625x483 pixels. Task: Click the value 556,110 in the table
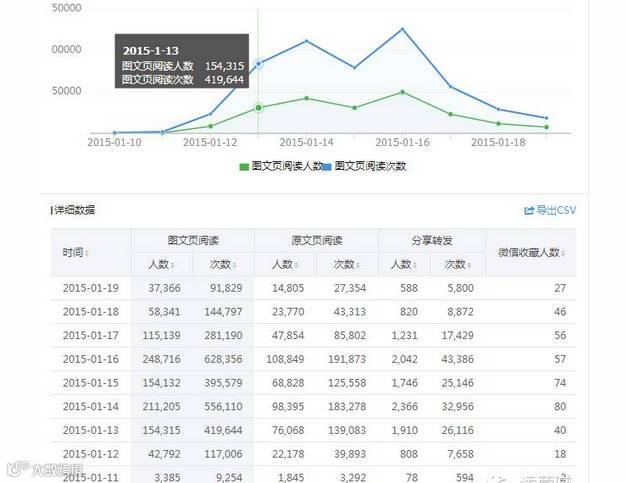coord(223,406)
